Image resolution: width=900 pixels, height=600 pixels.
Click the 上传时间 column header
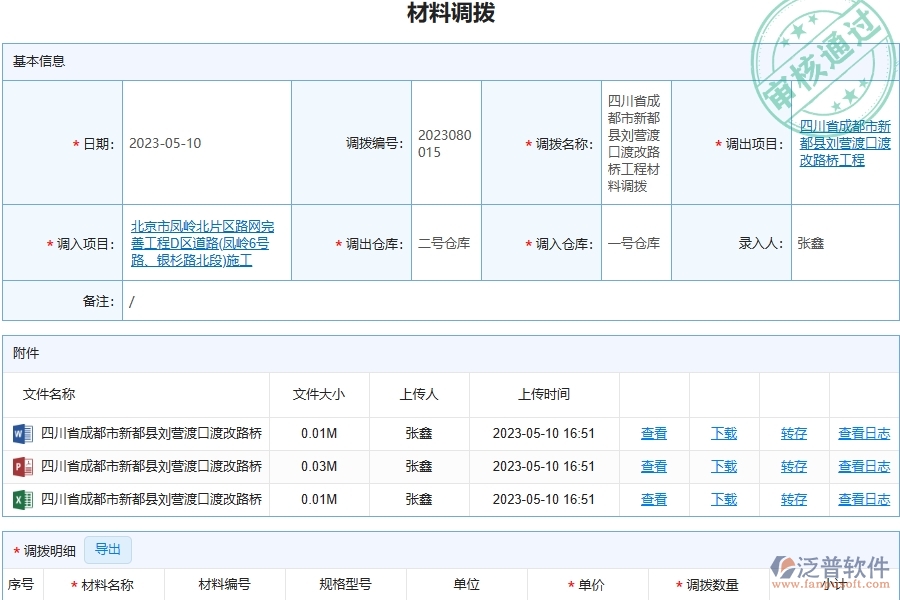[x=542, y=394]
